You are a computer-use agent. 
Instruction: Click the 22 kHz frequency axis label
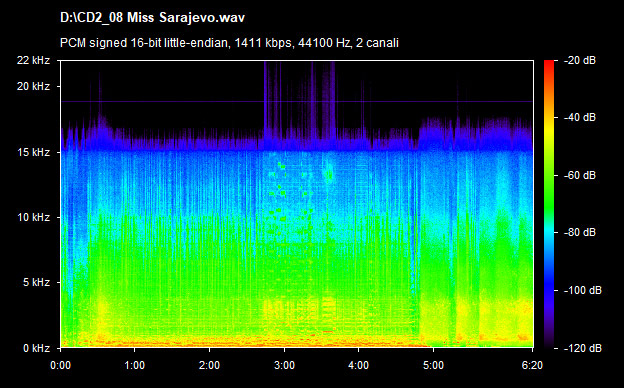33,60
